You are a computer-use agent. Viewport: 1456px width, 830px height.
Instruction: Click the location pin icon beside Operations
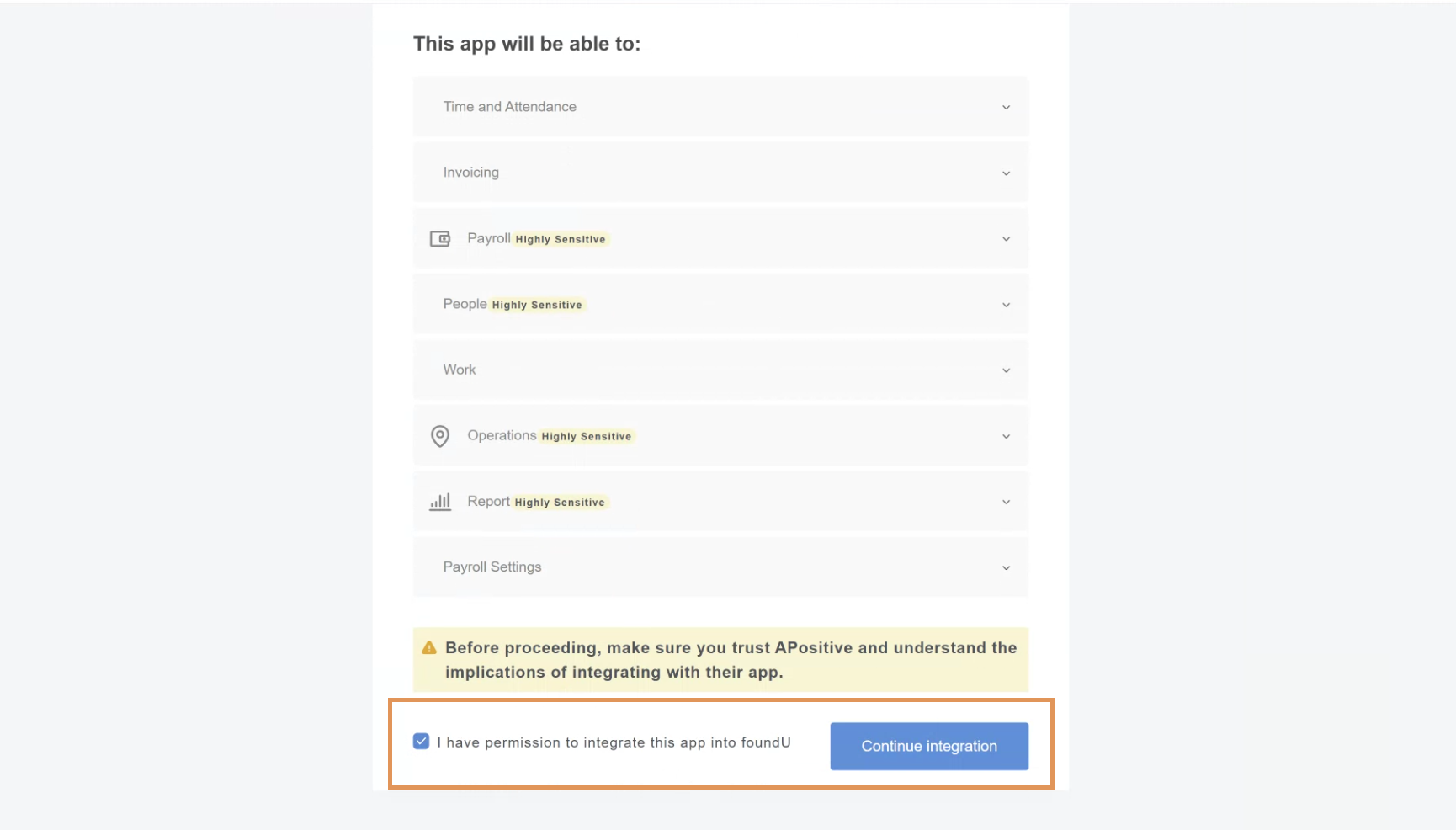click(440, 436)
